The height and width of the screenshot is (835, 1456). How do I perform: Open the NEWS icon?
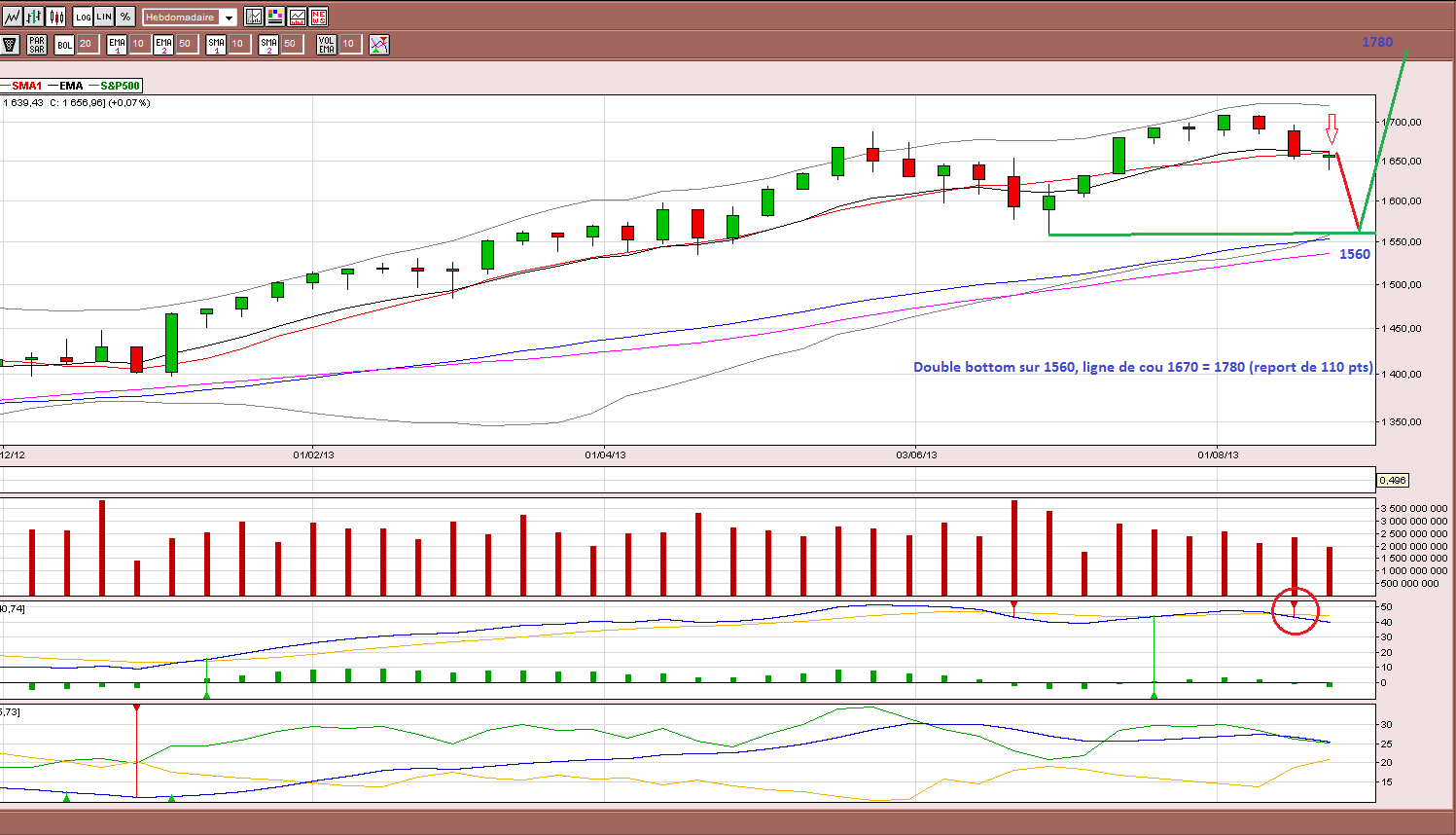tap(318, 17)
